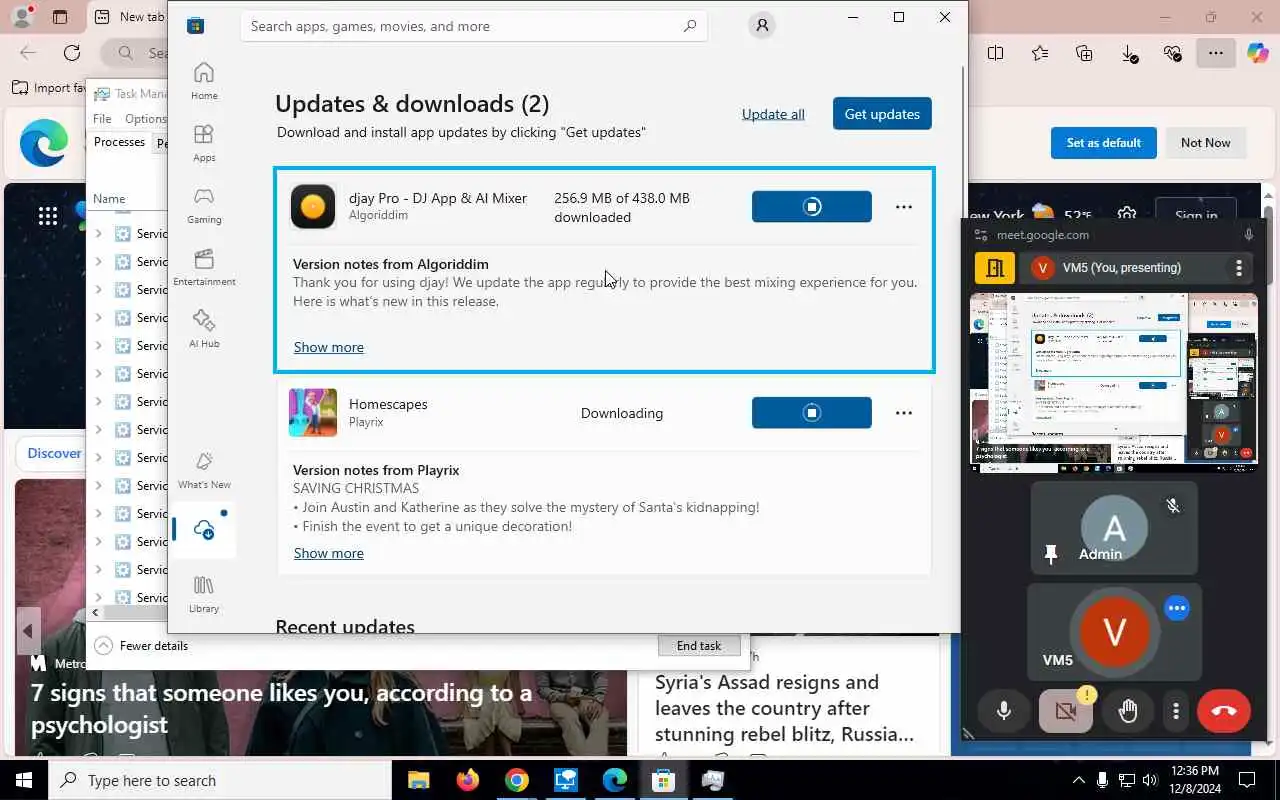This screenshot has width=1280, height=800.
Task: Expand fourth Service Host row in Task Manager
Action: pos(98,317)
